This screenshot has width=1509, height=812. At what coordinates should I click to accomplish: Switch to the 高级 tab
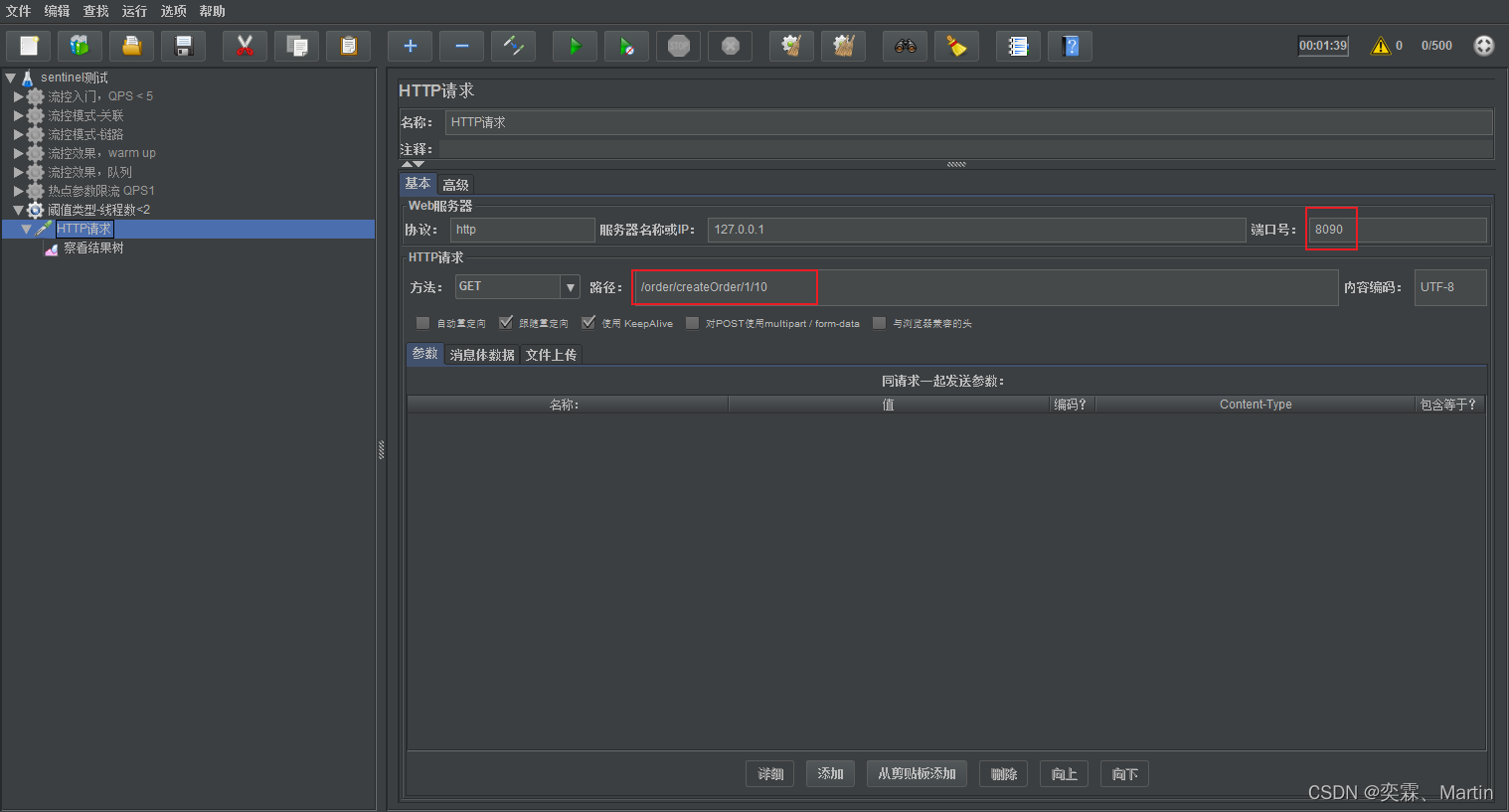(x=455, y=185)
